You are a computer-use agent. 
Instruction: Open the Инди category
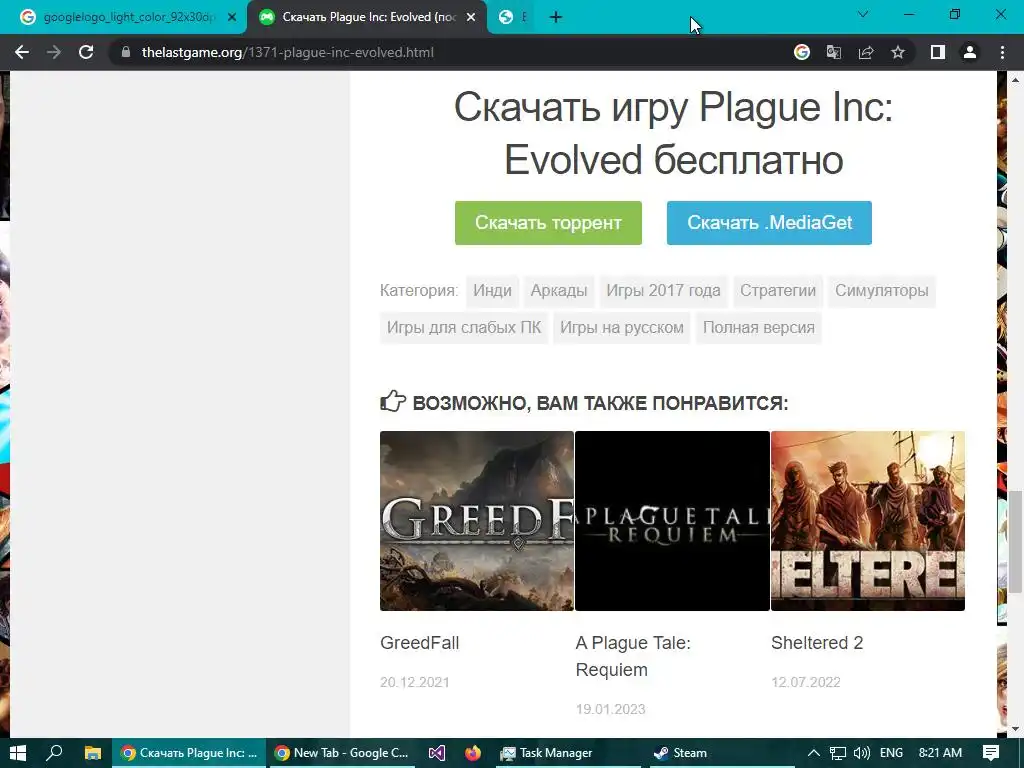(492, 291)
